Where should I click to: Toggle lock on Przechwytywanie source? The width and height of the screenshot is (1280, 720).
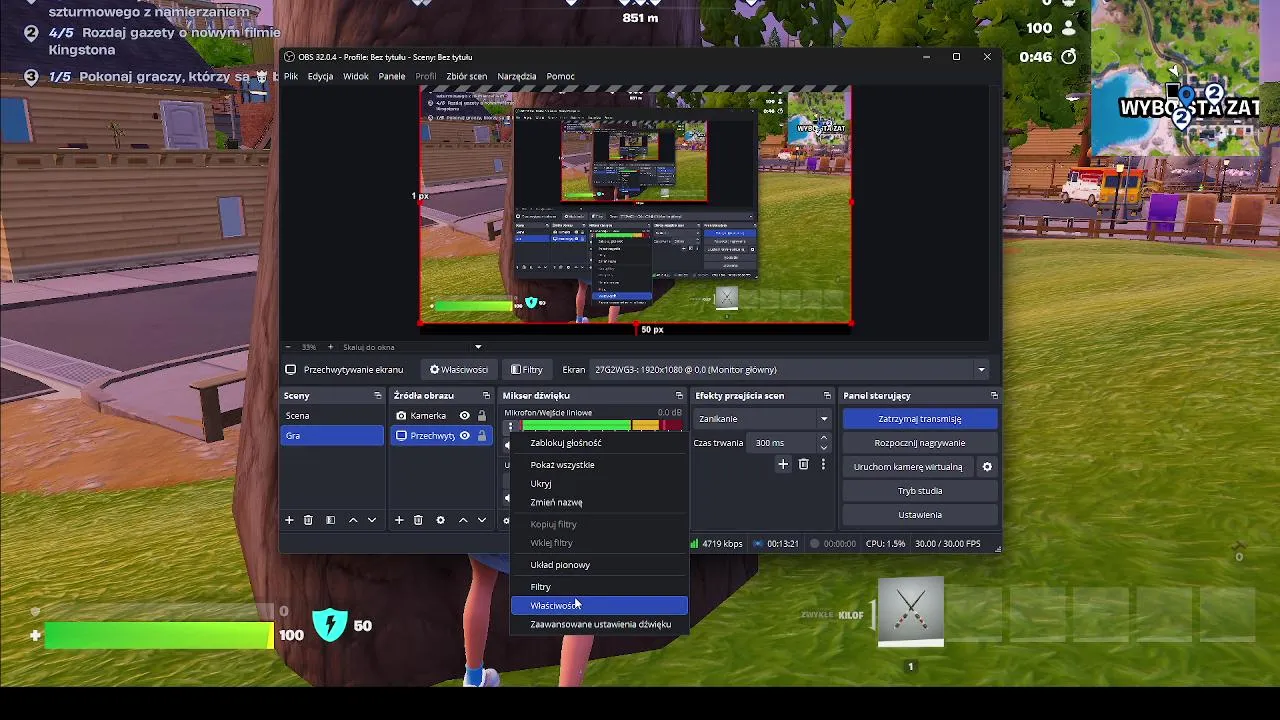point(481,436)
